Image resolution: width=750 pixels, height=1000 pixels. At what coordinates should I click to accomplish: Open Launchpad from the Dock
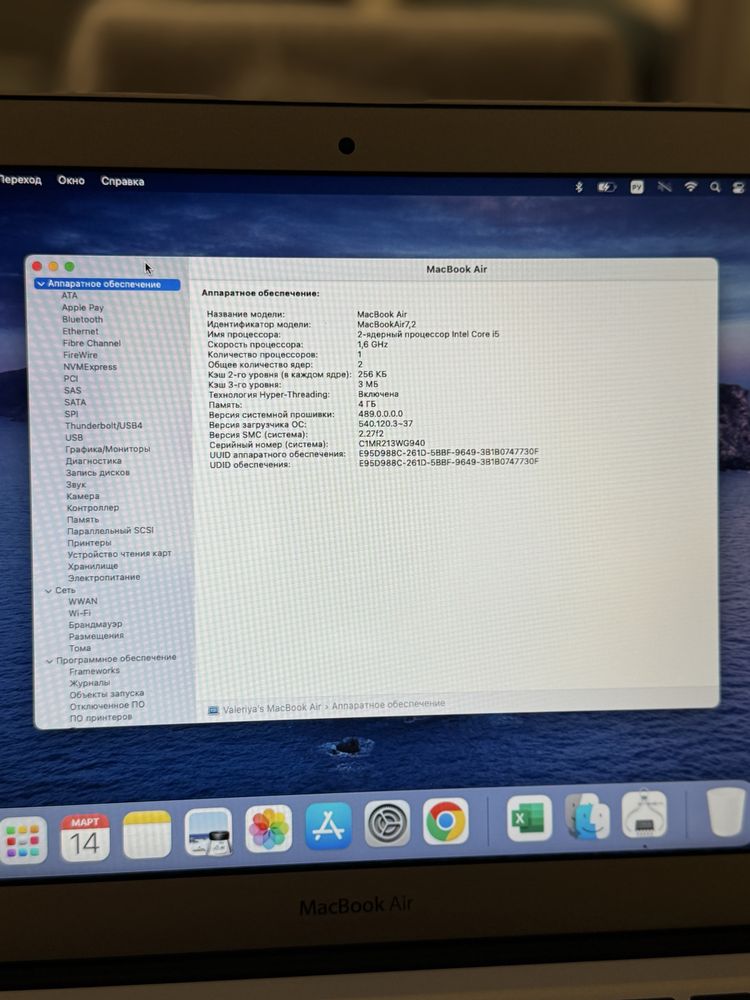tap(23, 840)
